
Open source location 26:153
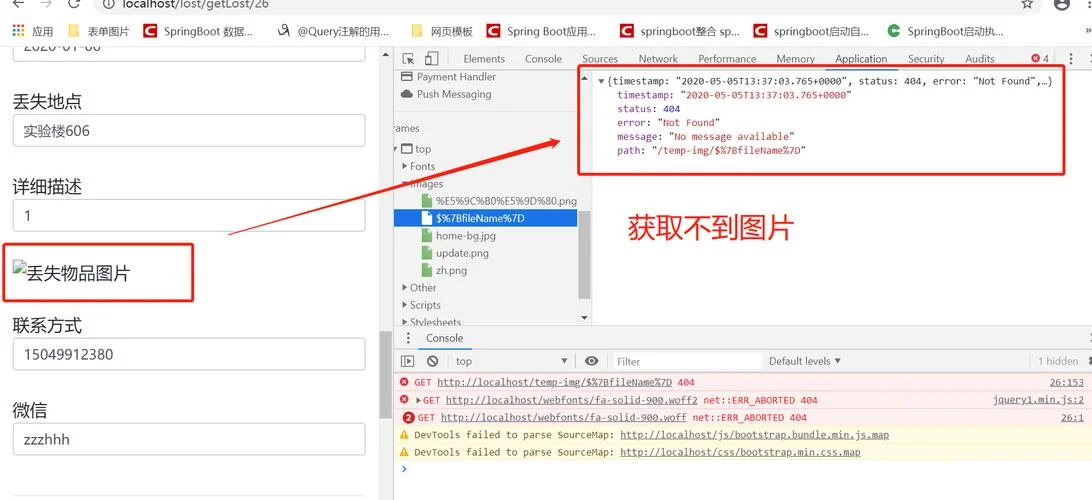point(1067,382)
